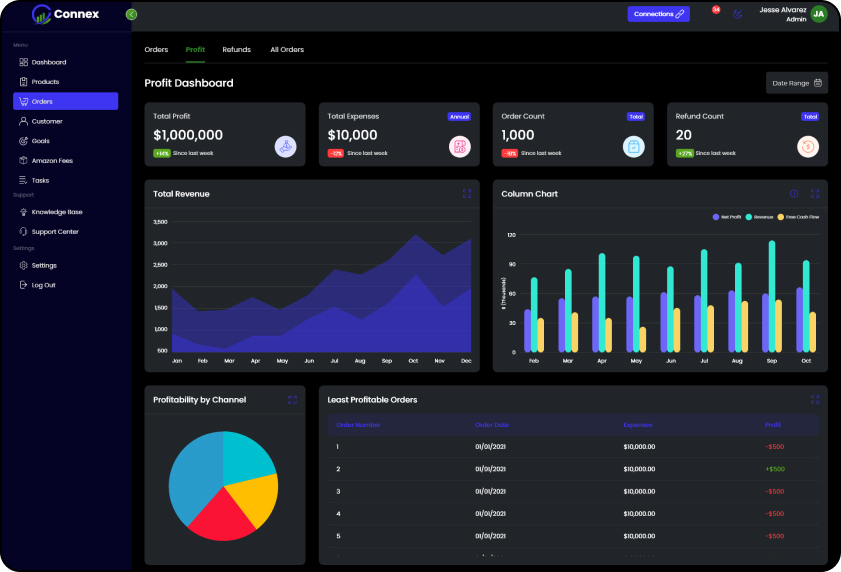Toggle the Annual badge on Total Expenses
This screenshot has height=572, width=841.
pyautogui.click(x=459, y=116)
